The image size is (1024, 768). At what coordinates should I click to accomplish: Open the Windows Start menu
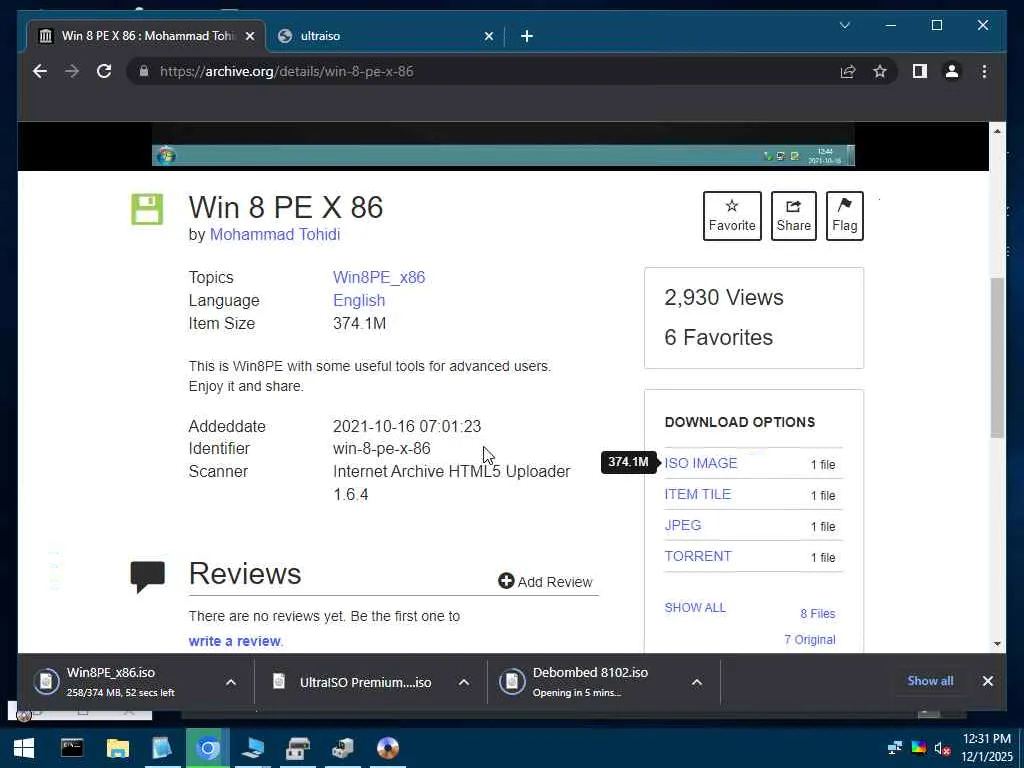(24, 748)
